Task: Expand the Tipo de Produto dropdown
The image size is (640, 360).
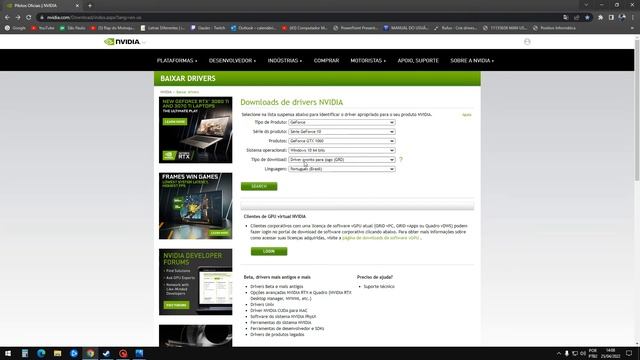Action: point(342,122)
